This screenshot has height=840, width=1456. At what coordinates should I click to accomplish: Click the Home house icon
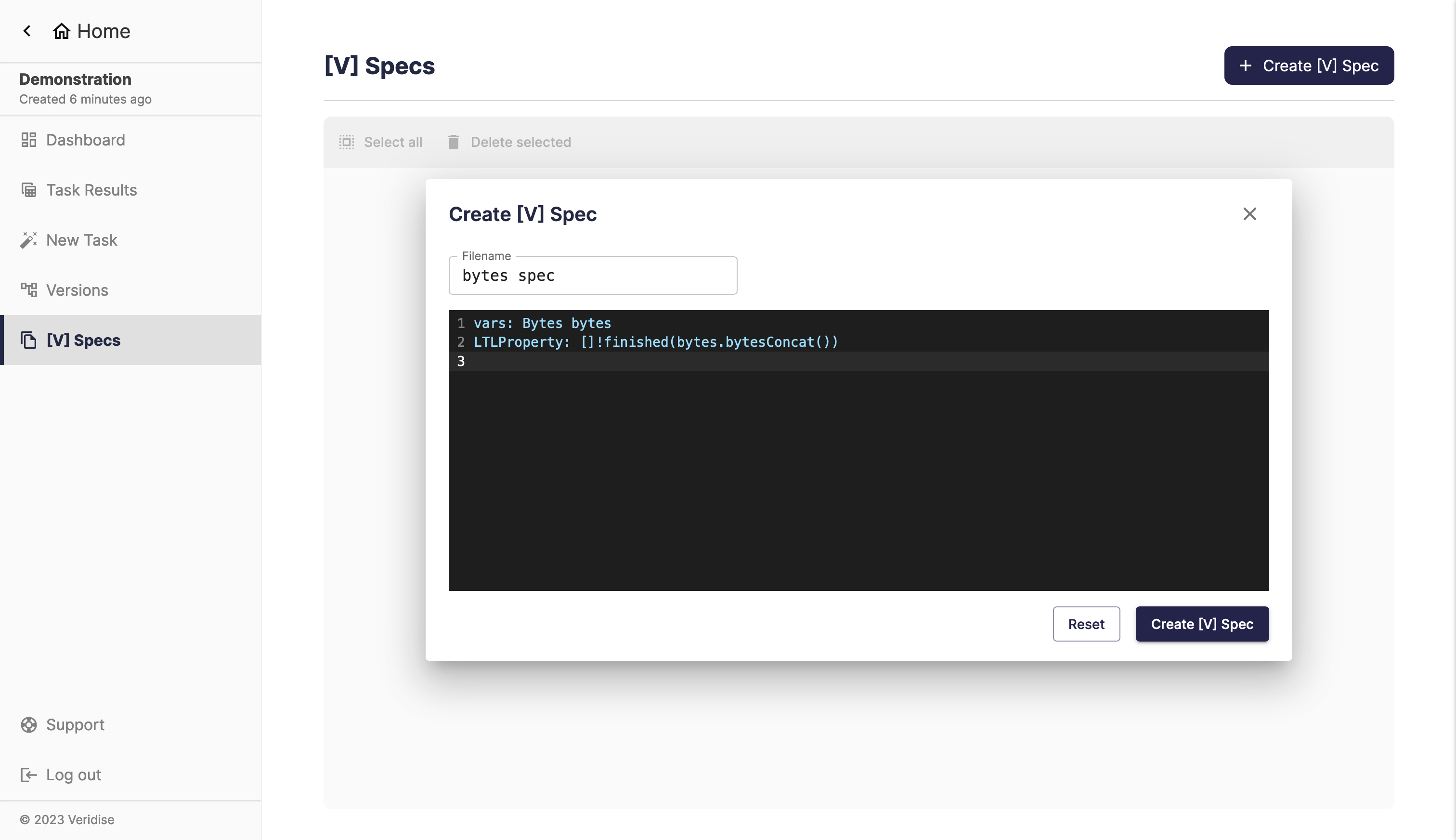61,31
